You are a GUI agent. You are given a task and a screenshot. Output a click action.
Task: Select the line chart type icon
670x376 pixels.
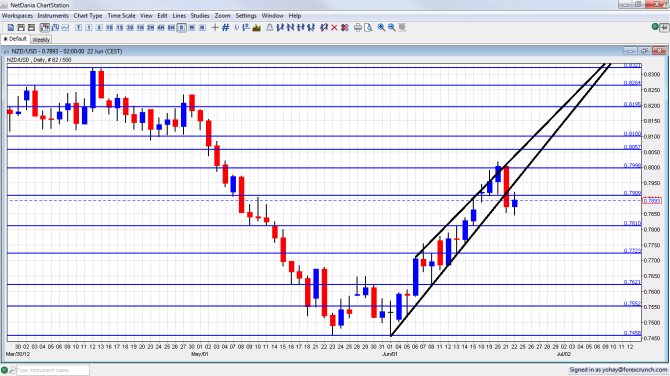65,27
